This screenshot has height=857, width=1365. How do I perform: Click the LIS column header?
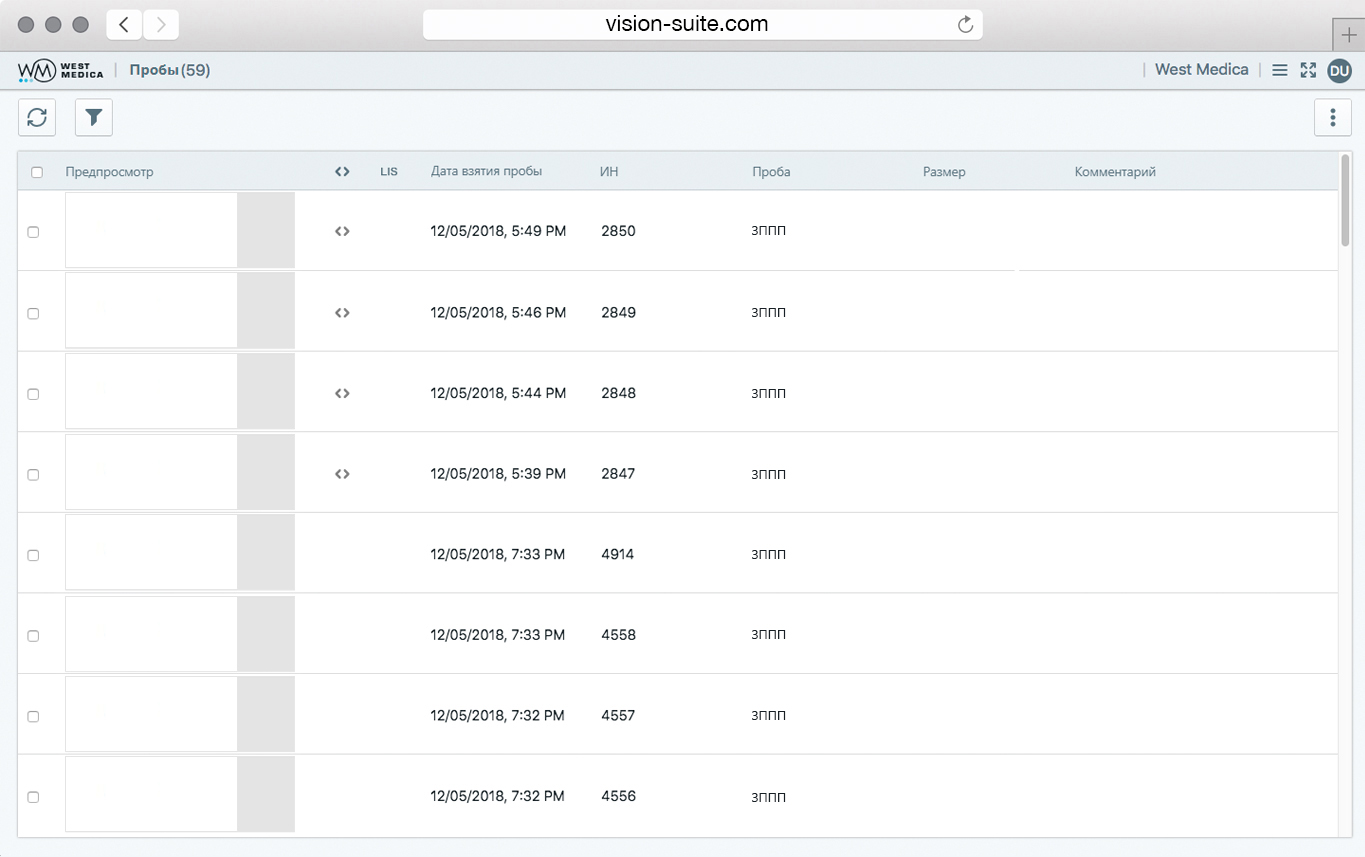[x=389, y=172]
